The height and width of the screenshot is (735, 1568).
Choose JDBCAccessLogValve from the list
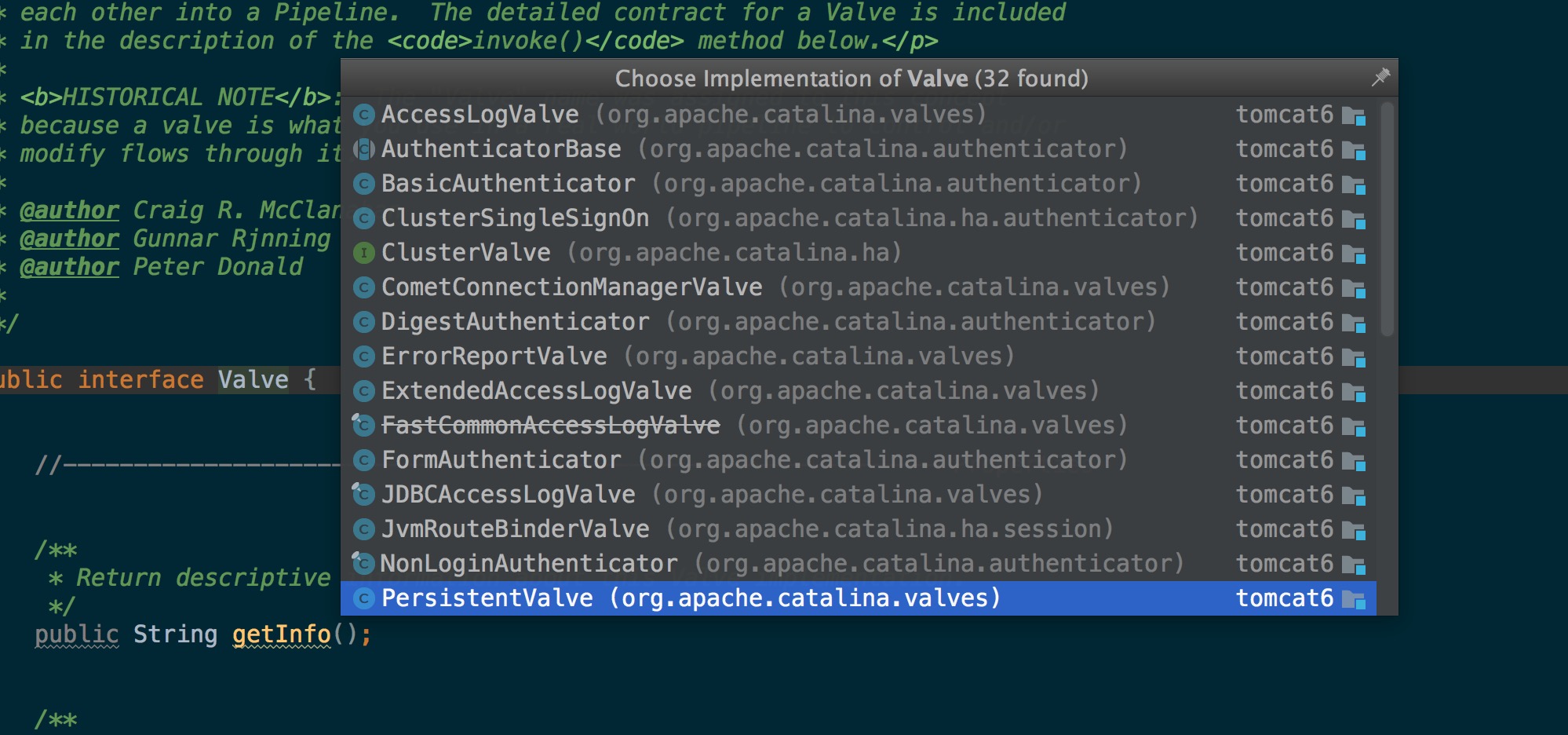tap(859, 495)
